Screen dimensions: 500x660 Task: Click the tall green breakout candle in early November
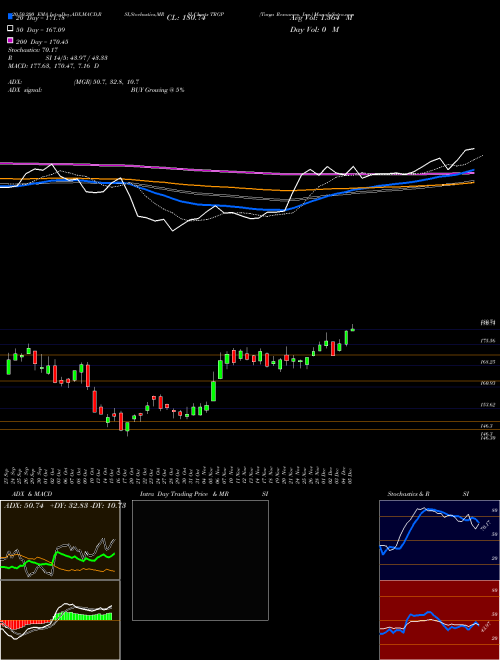coord(213,391)
